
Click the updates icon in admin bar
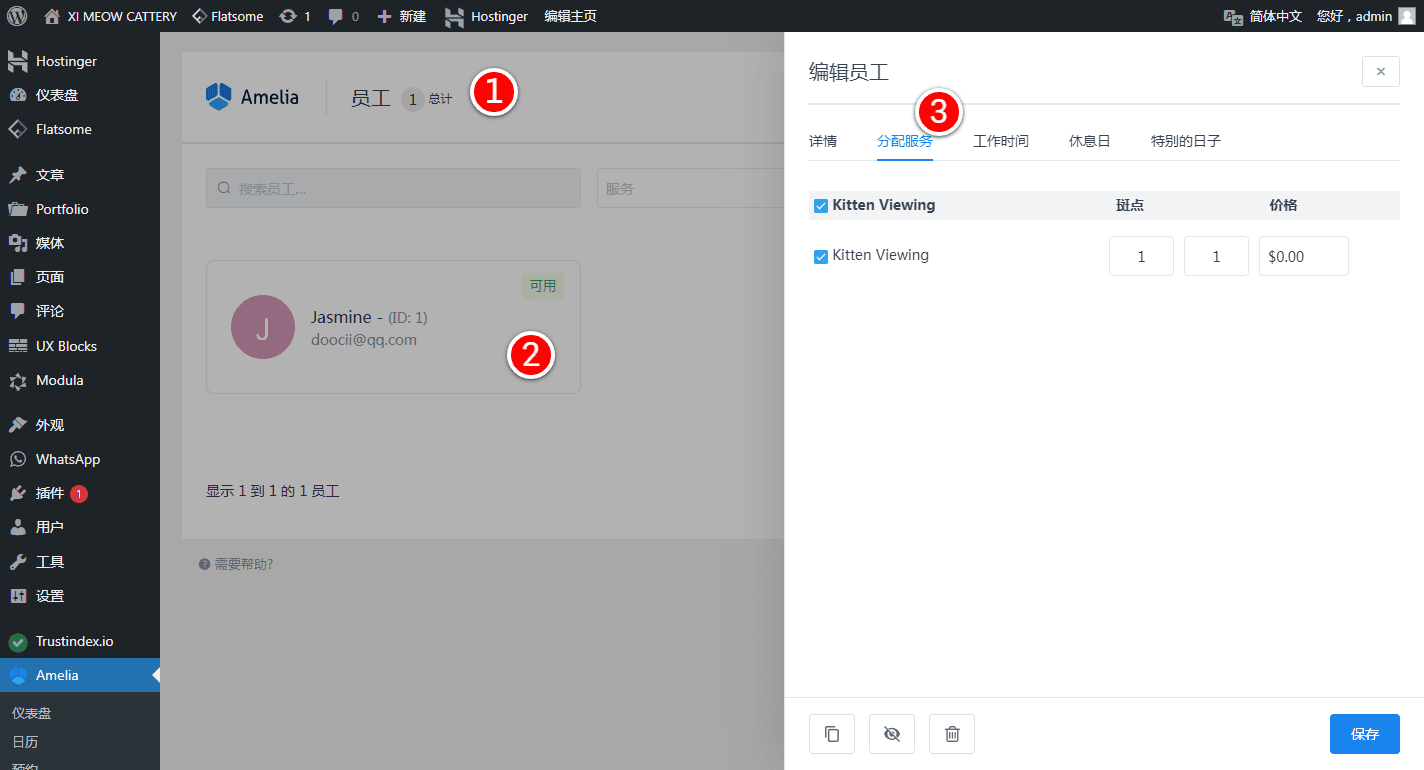click(x=295, y=16)
